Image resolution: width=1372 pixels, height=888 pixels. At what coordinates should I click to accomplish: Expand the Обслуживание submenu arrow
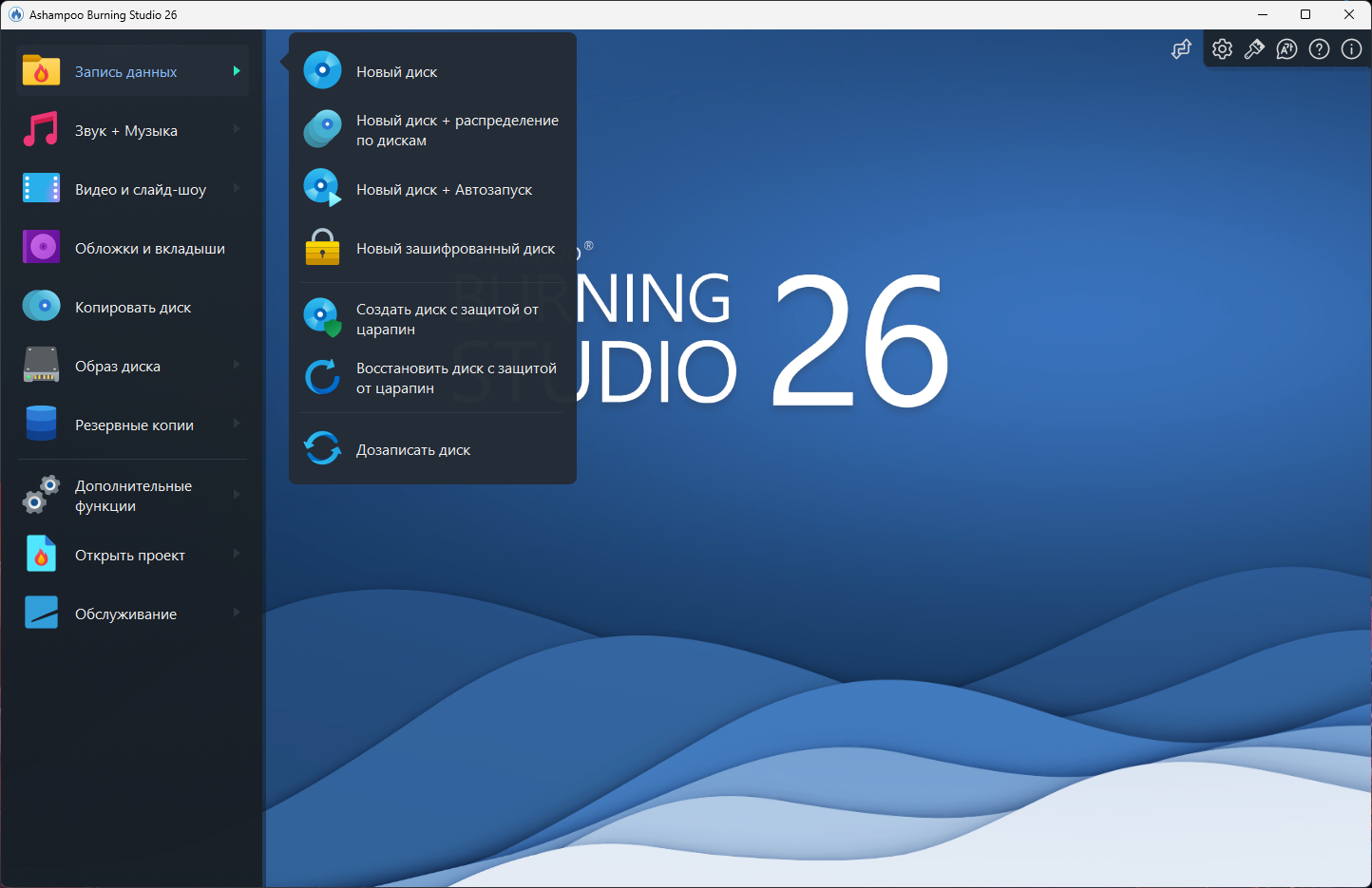(x=237, y=614)
